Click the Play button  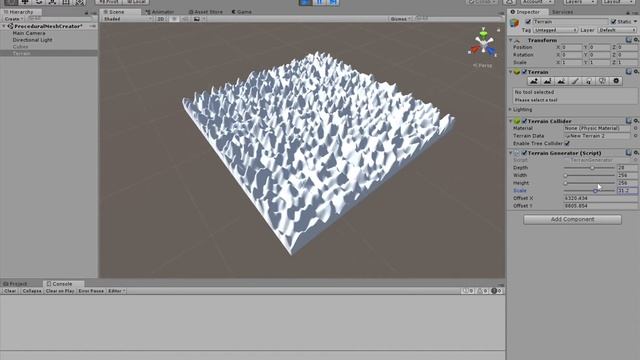point(305,2)
